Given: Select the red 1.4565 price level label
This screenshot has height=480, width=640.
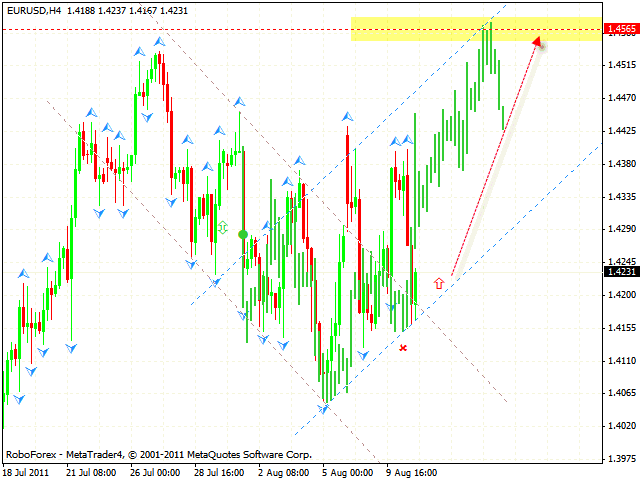Looking at the screenshot, I should point(621,29).
